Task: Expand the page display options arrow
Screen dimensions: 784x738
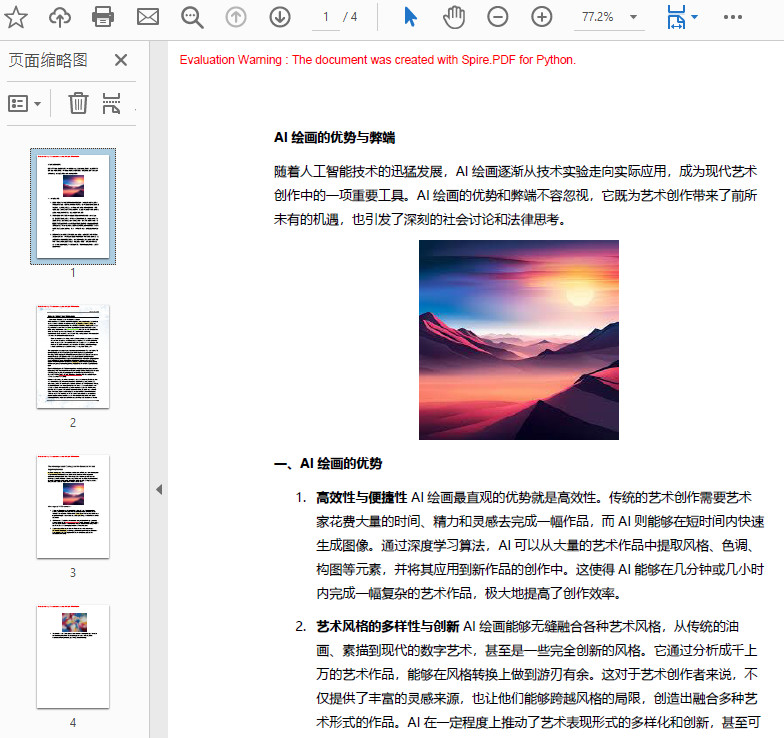Action: coord(694,17)
